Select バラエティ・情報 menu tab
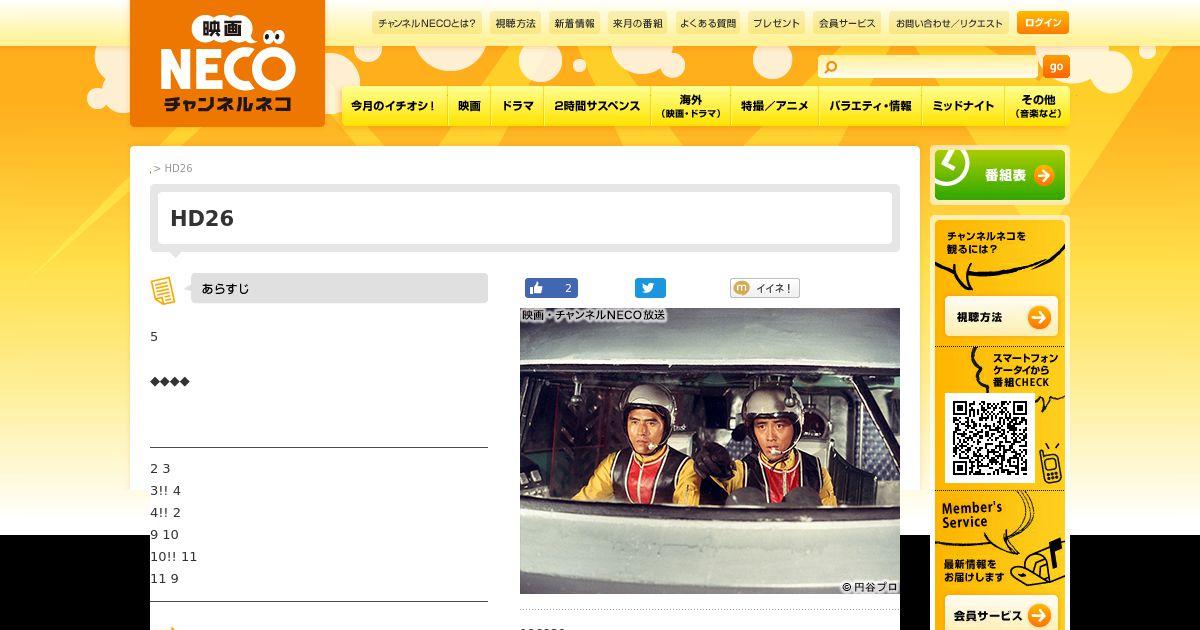Viewport: 1200px width, 630px height. 870,106
